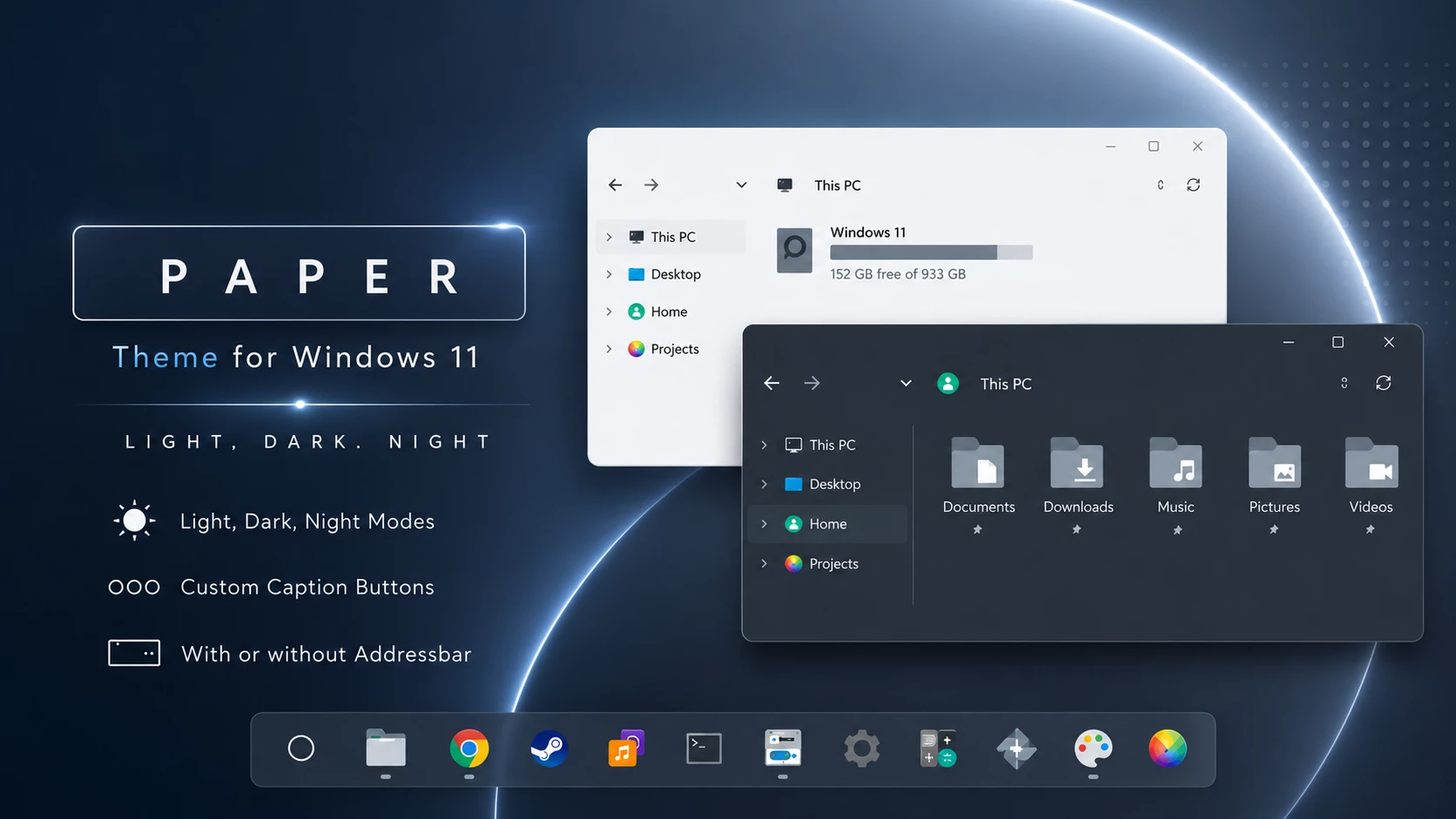The width and height of the screenshot is (1456, 819).
Task: Go back in the dark window
Action: coord(772,383)
